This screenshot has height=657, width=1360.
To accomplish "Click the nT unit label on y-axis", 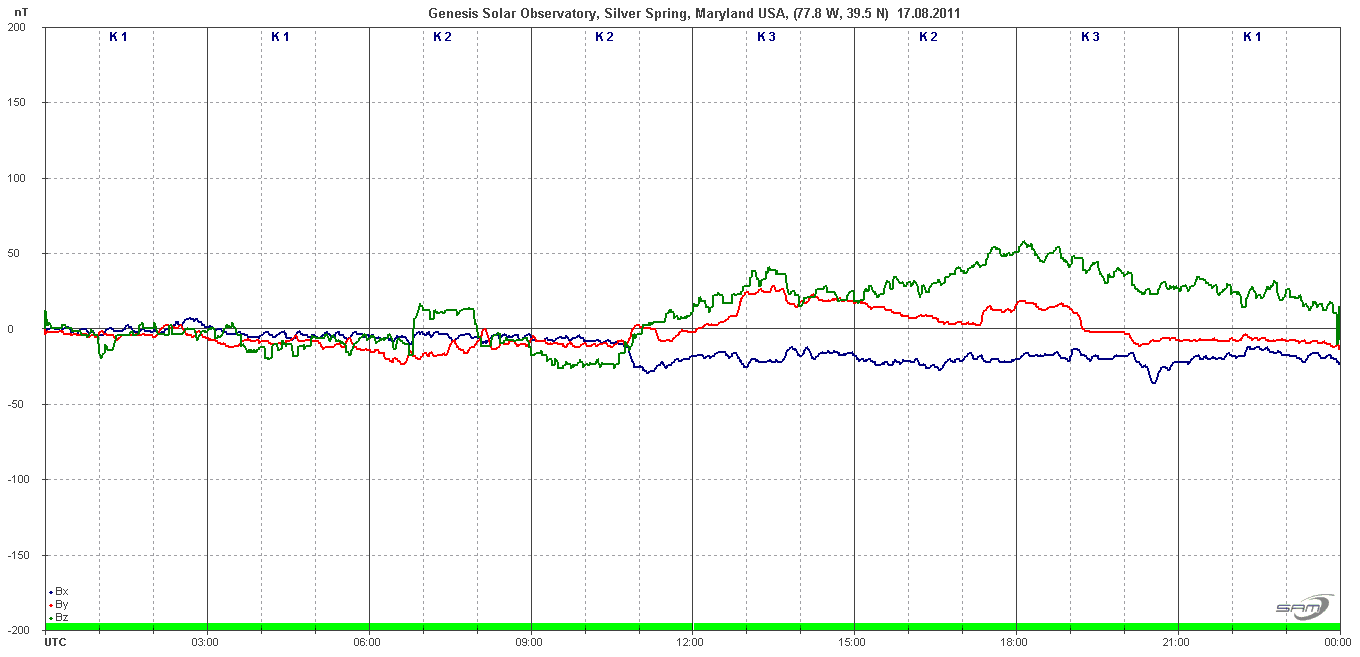I will pyautogui.click(x=21, y=12).
